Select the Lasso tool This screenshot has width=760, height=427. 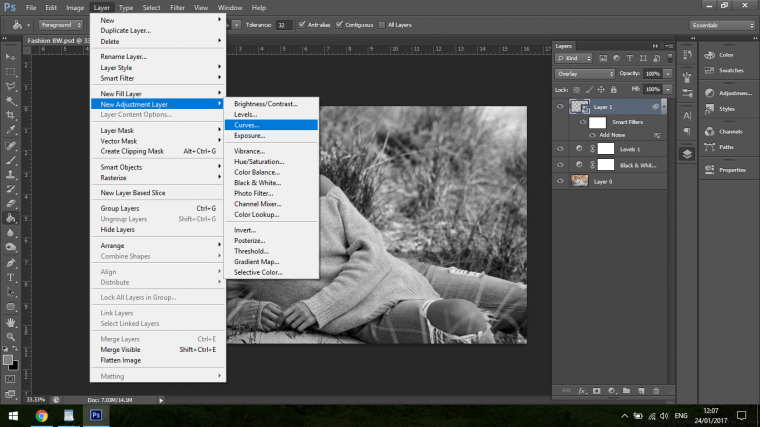coord(10,86)
